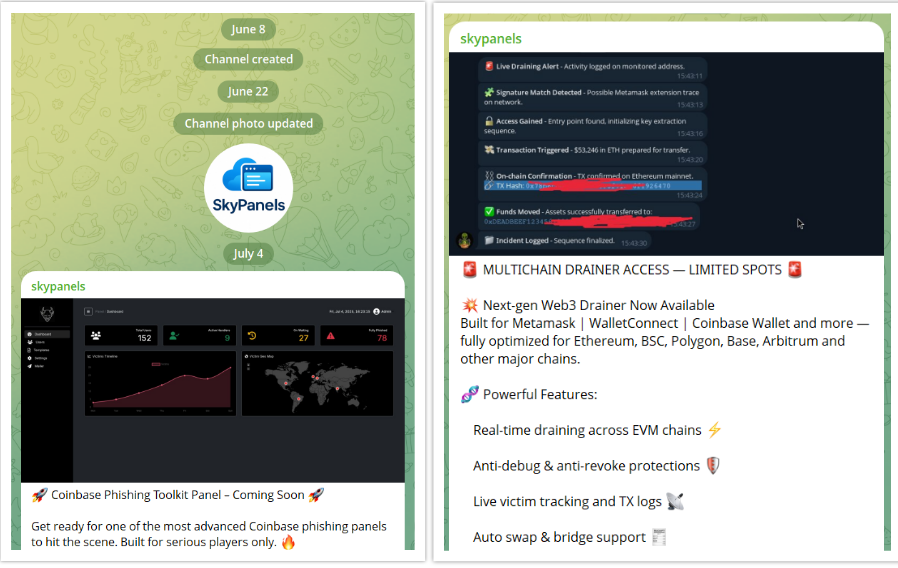Image resolution: width=898 pixels, height=568 pixels.
Task: Click the receipt emoji after bridge support
Action: (x=659, y=537)
